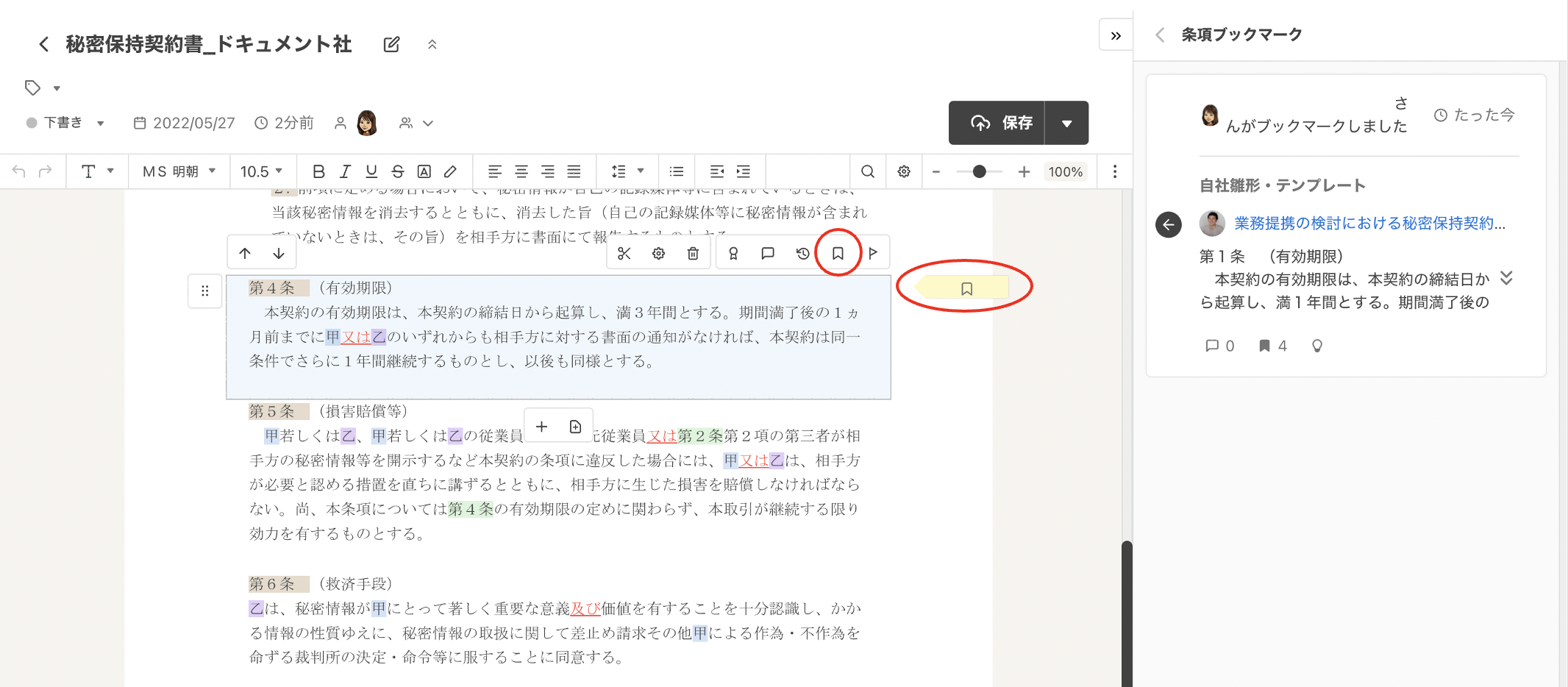Viewport: 1568px width, 687px height.
Task: Delete clause using the trash icon
Action: click(693, 253)
